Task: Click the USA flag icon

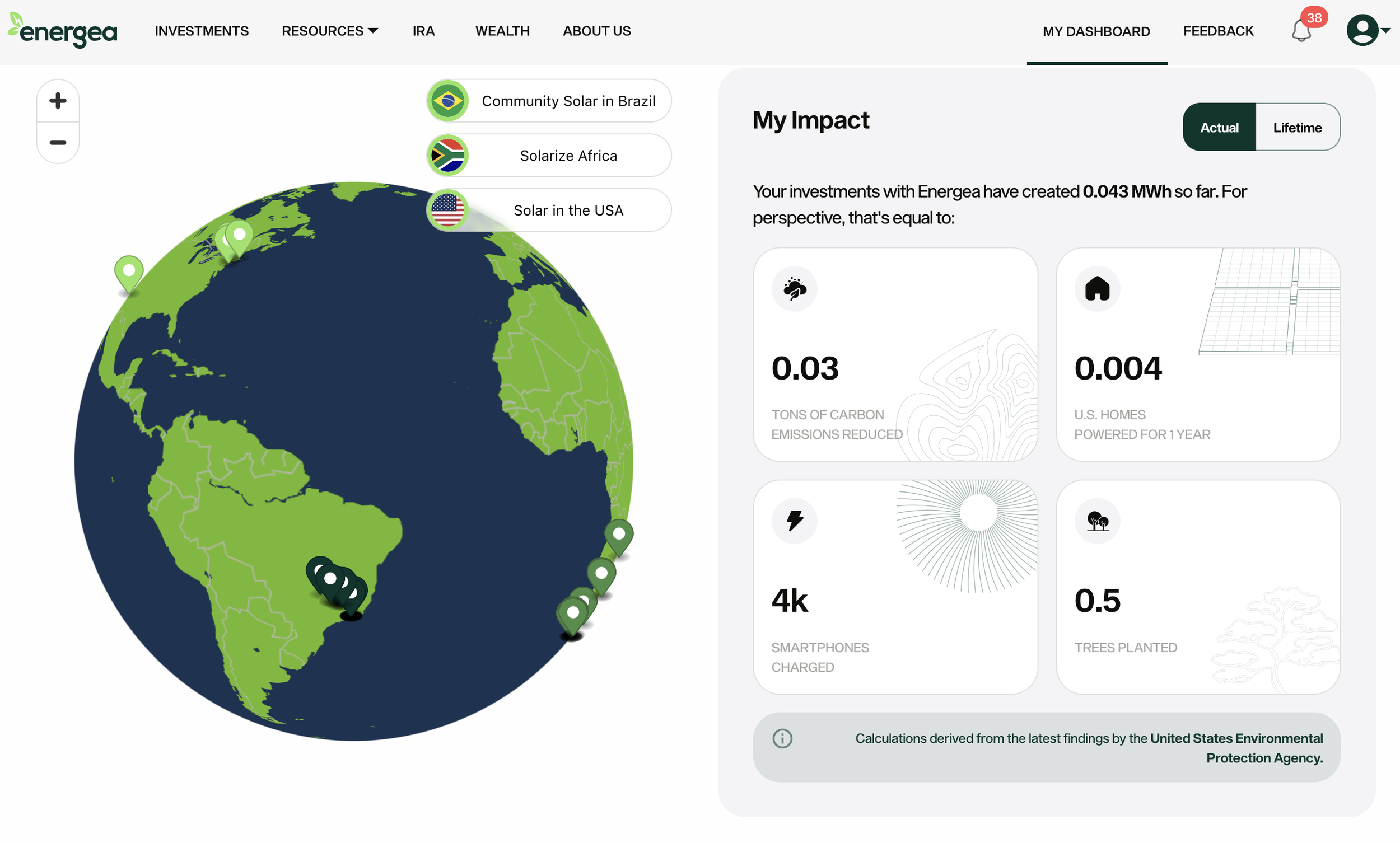Action: click(448, 210)
